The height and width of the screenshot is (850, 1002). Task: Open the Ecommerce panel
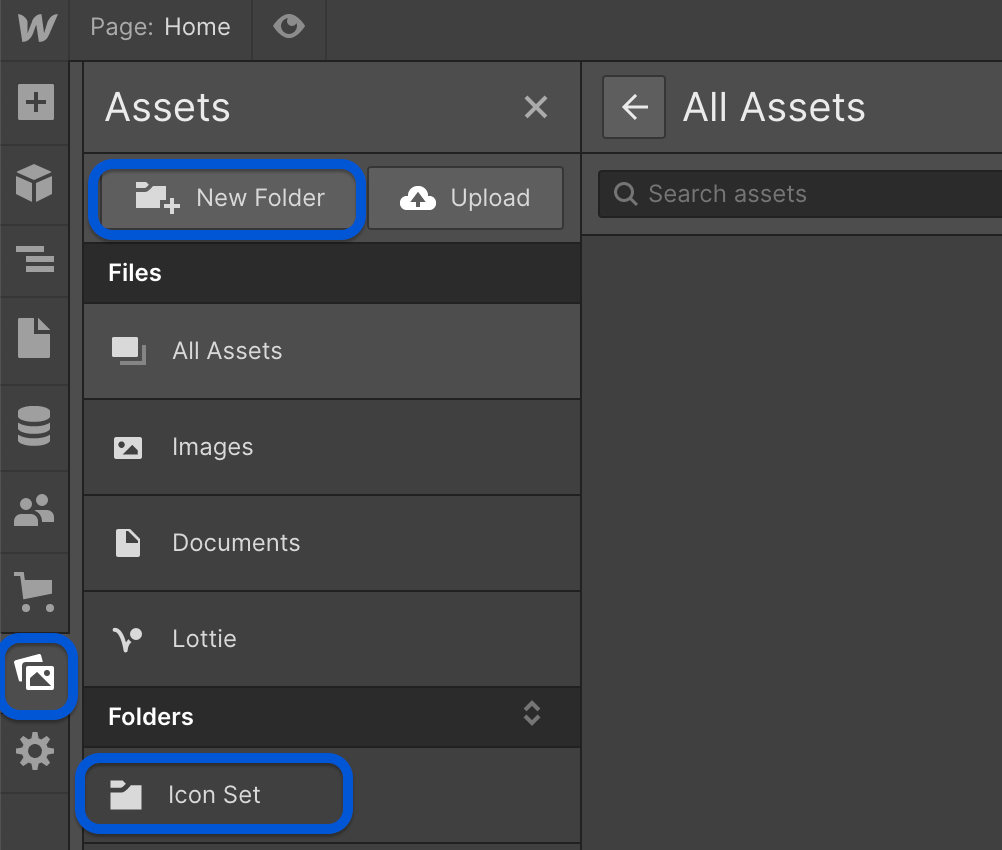click(34, 592)
